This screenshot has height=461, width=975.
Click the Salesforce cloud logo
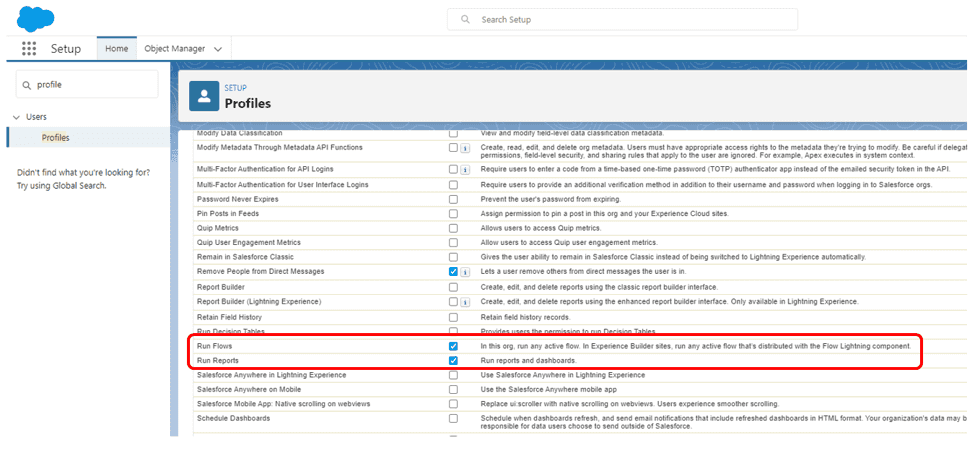(35, 17)
